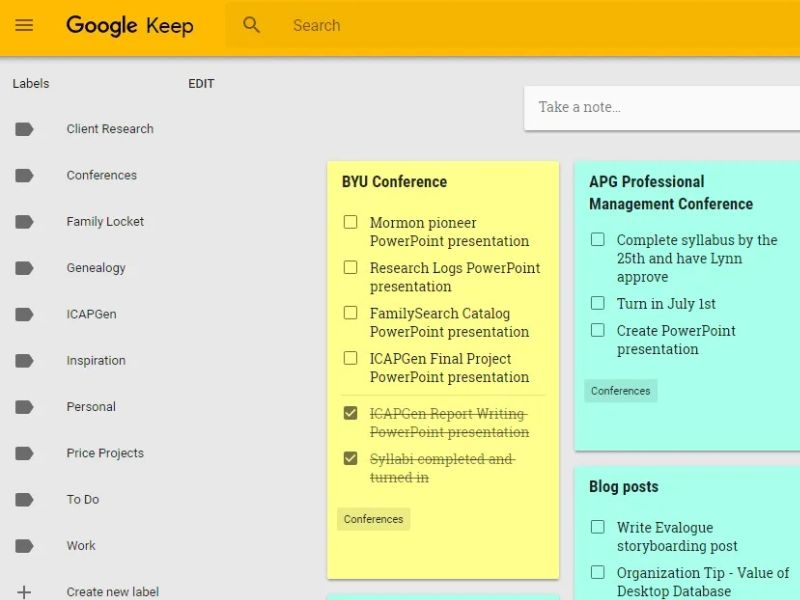Viewport: 800px width, 600px height.
Task: Open the Inspiration label icon
Action: click(25, 360)
